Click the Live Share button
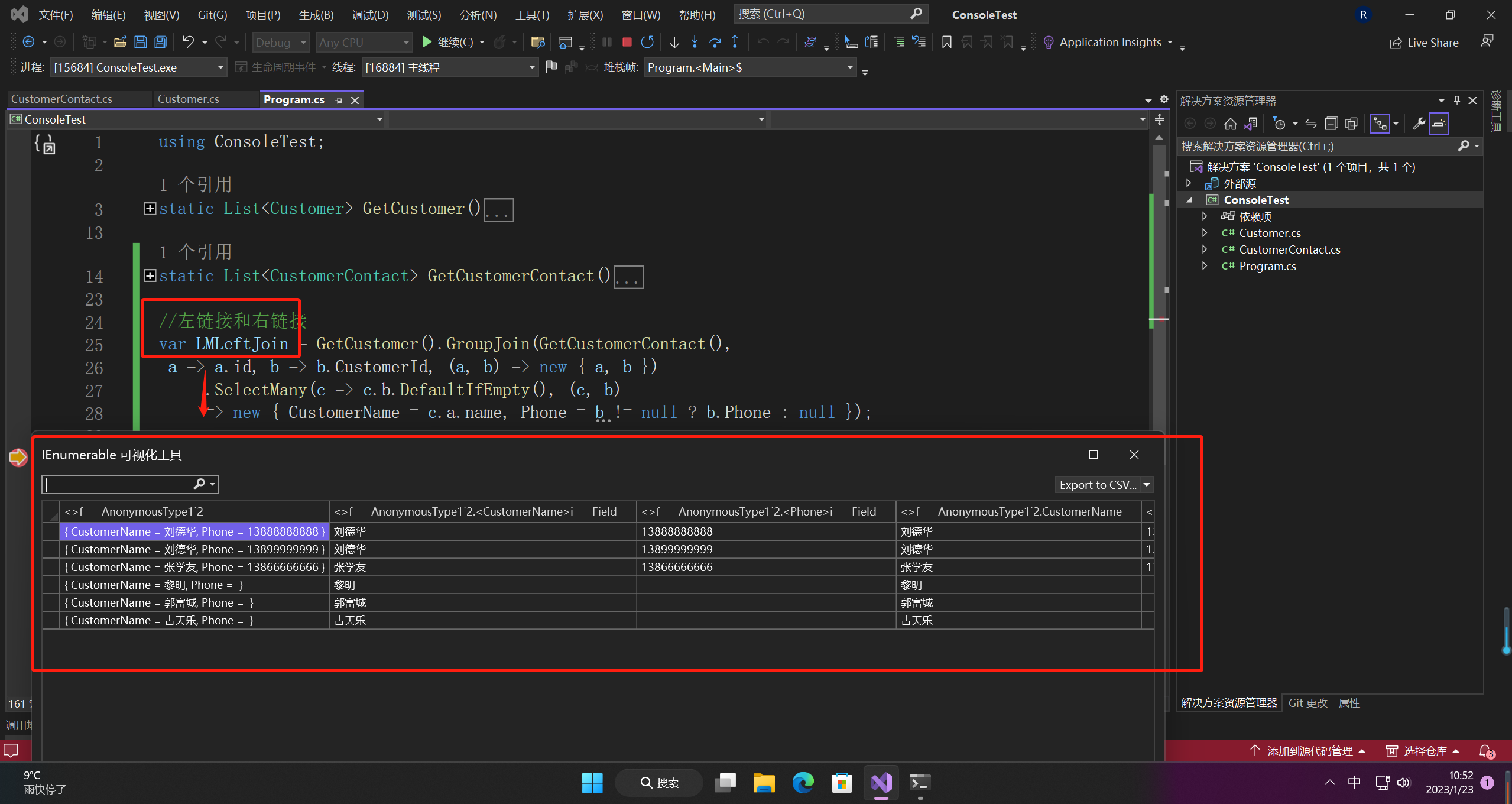1512x804 pixels. pyautogui.click(x=1423, y=43)
